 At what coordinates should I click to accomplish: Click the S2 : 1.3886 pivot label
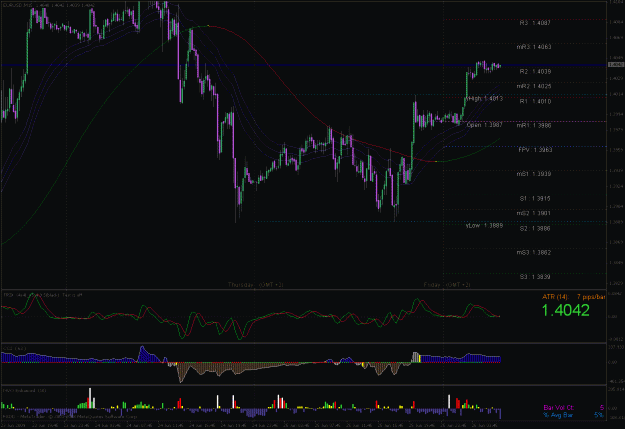tap(535, 229)
